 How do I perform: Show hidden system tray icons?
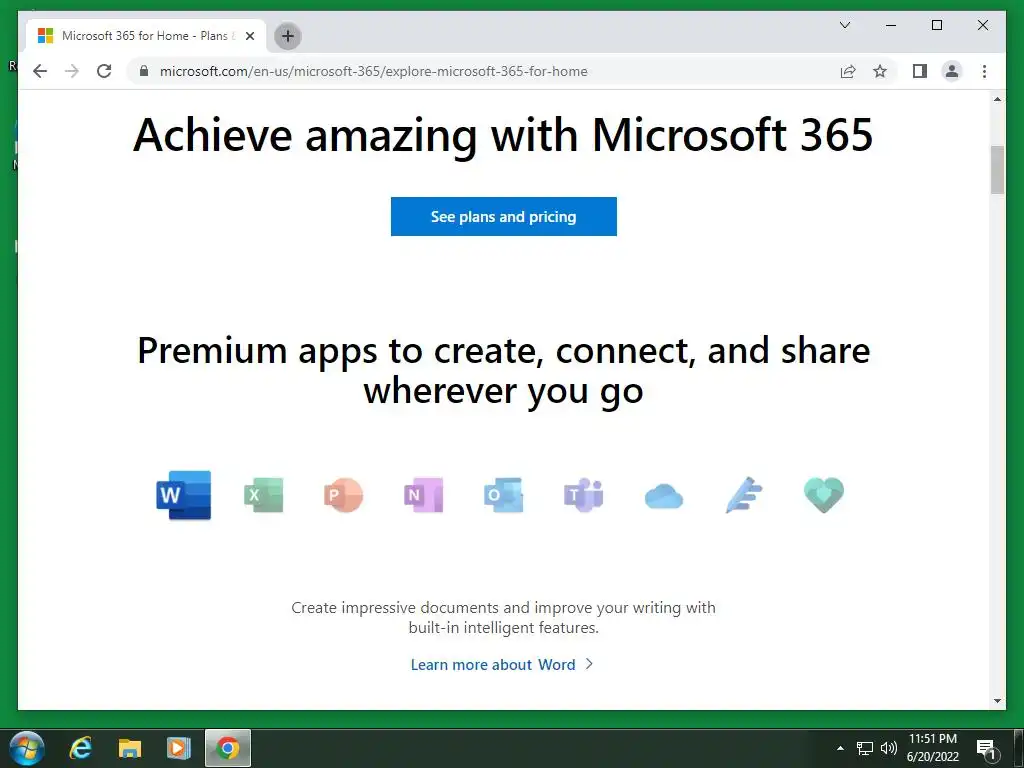tap(840, 748)
